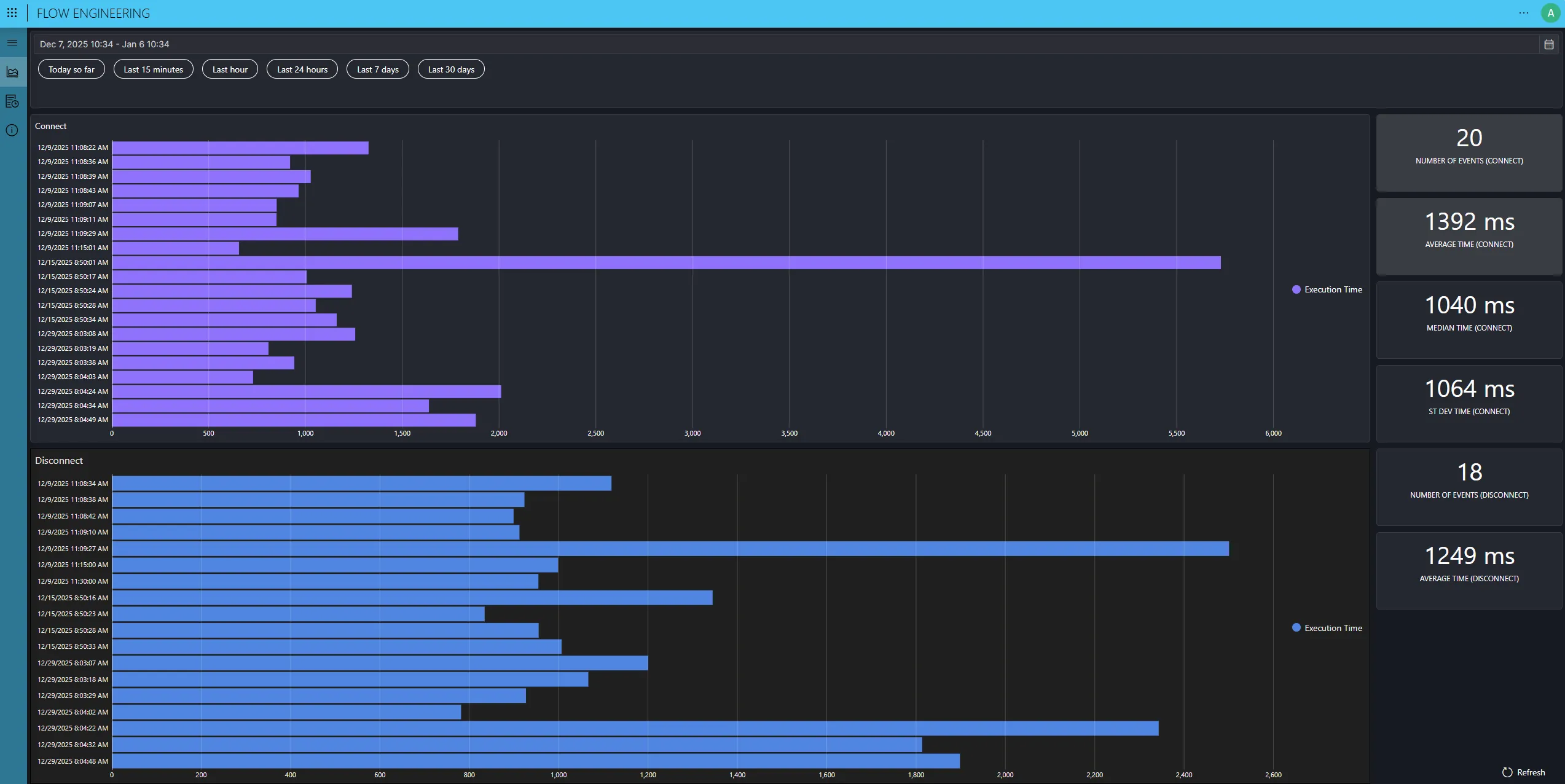Click the Connect bar for 12/29/2025 8:04:49 AM
This screenshot has width=1565, height=784.
click(x=294, y=420)
